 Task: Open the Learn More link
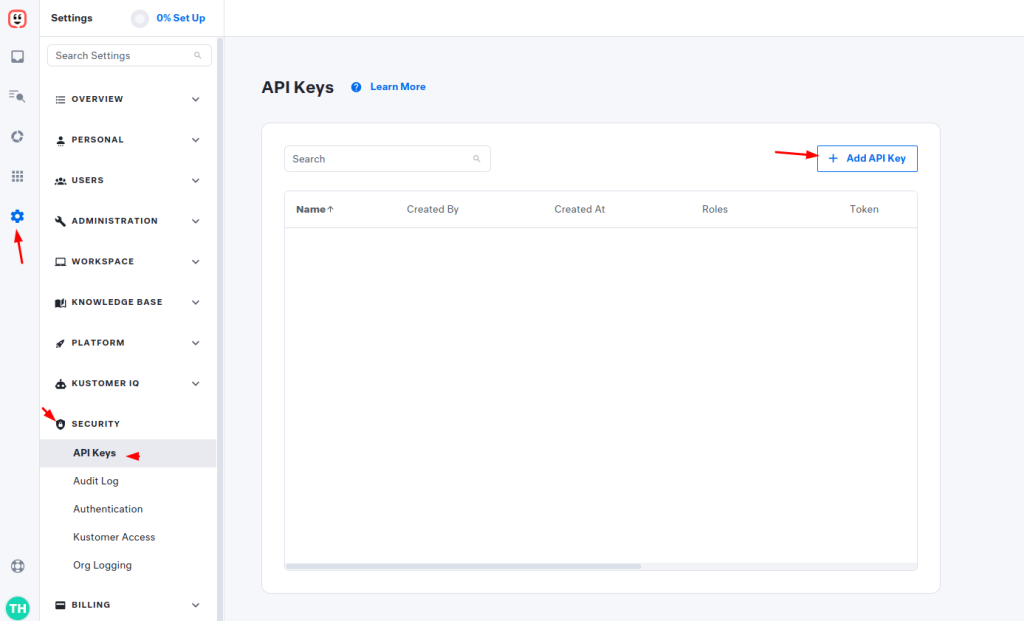397,87
